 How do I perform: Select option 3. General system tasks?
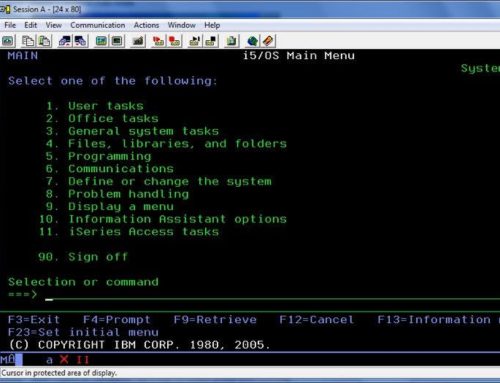click(132, 131)
